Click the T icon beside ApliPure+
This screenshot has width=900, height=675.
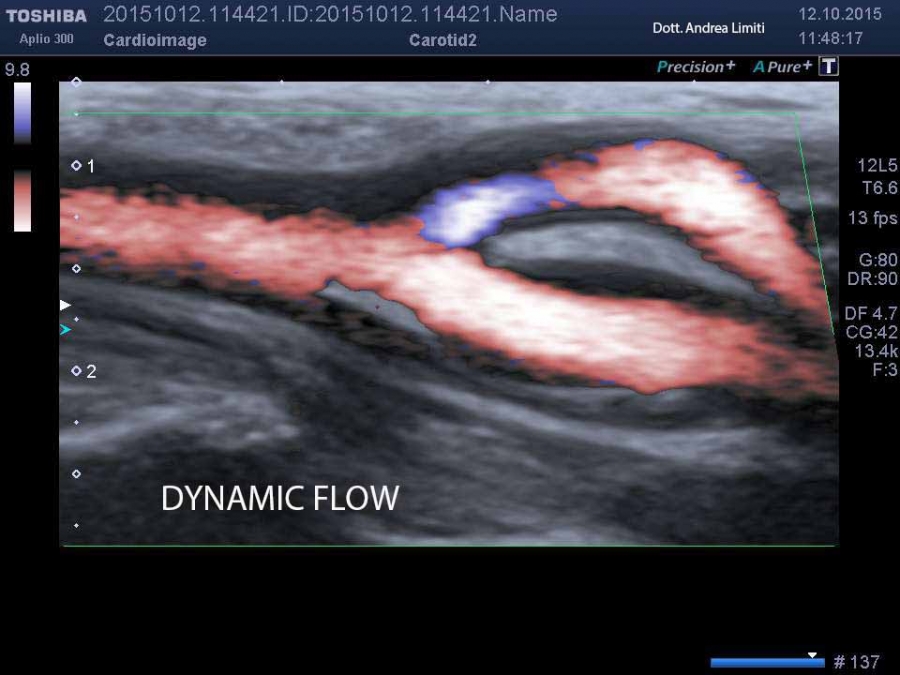tap(828, 67)
